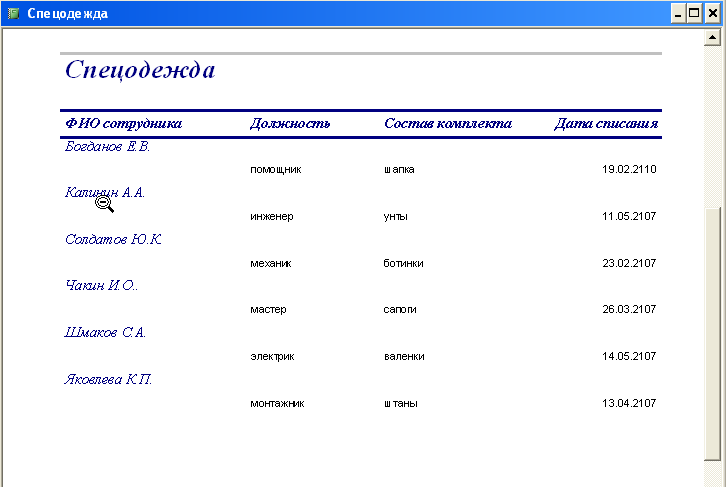The image size is (726, 487).
Task: Click position value механик
Action: click(x=271, y=263)
